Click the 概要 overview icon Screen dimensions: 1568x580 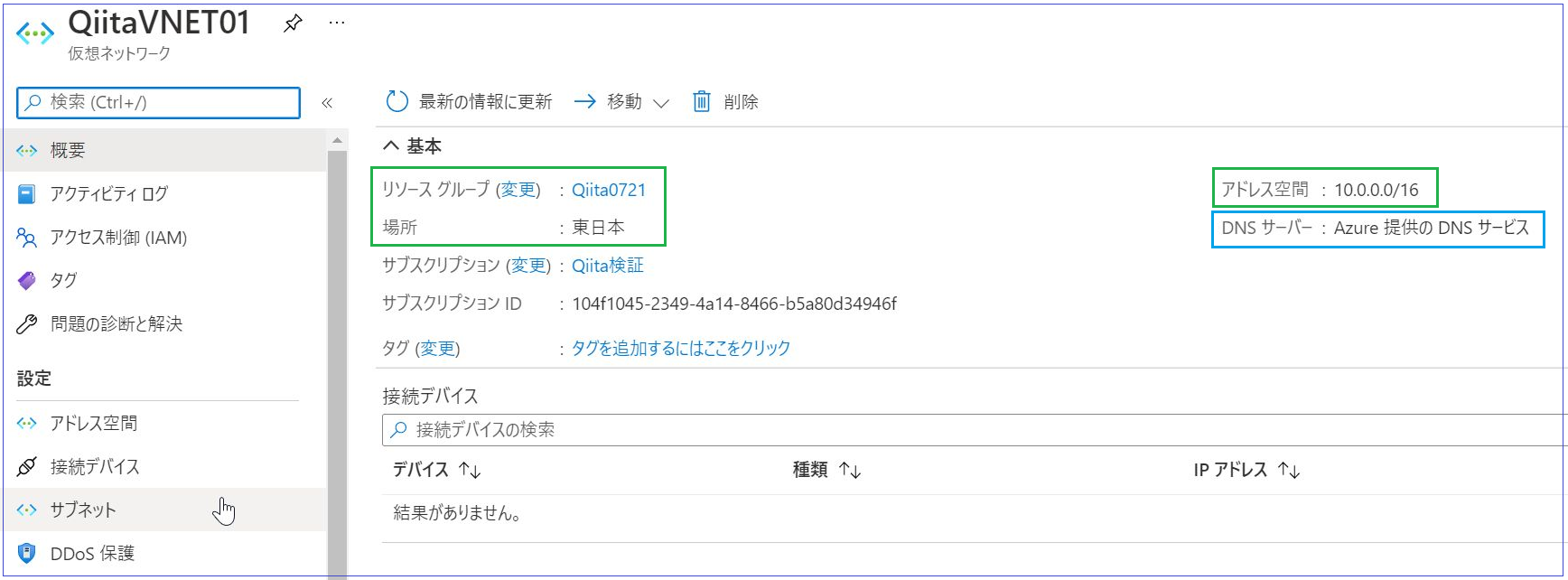[x=27, y=151]
